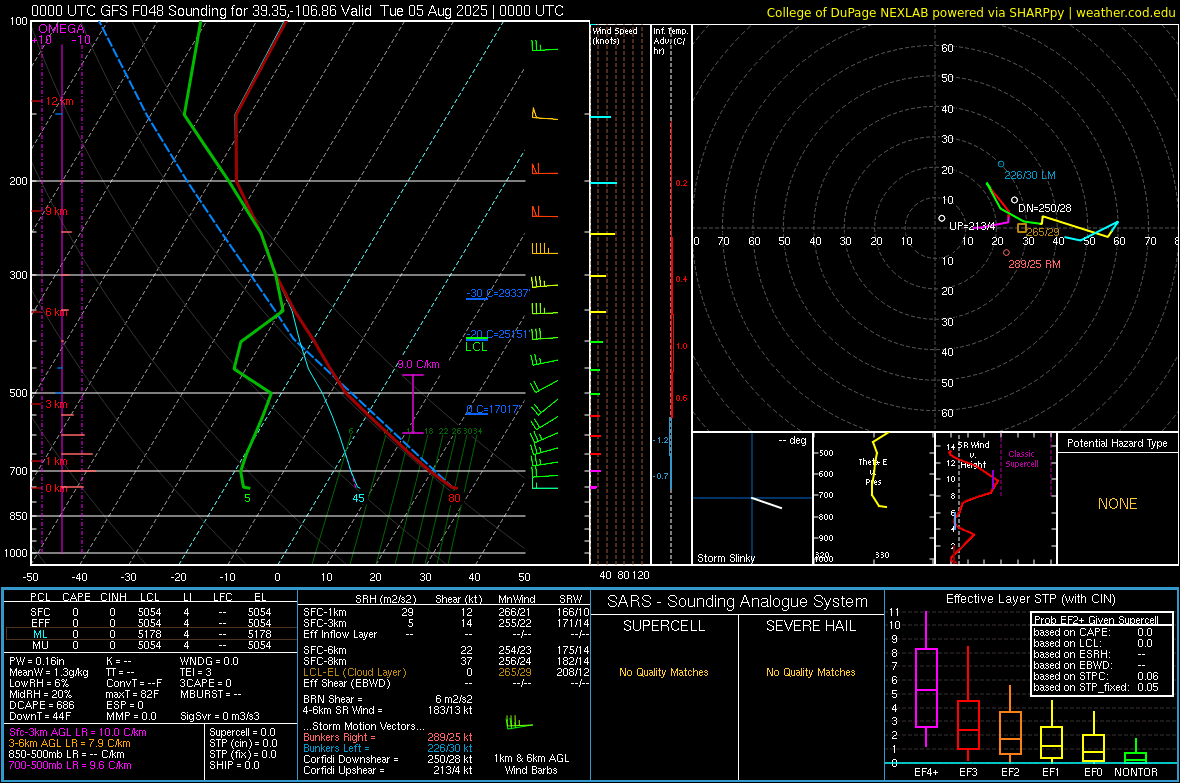Image resolution: width=1180 pixels, height=783 pixels.
Task: Click the maxT = 82F value
Action: (132, 693)
